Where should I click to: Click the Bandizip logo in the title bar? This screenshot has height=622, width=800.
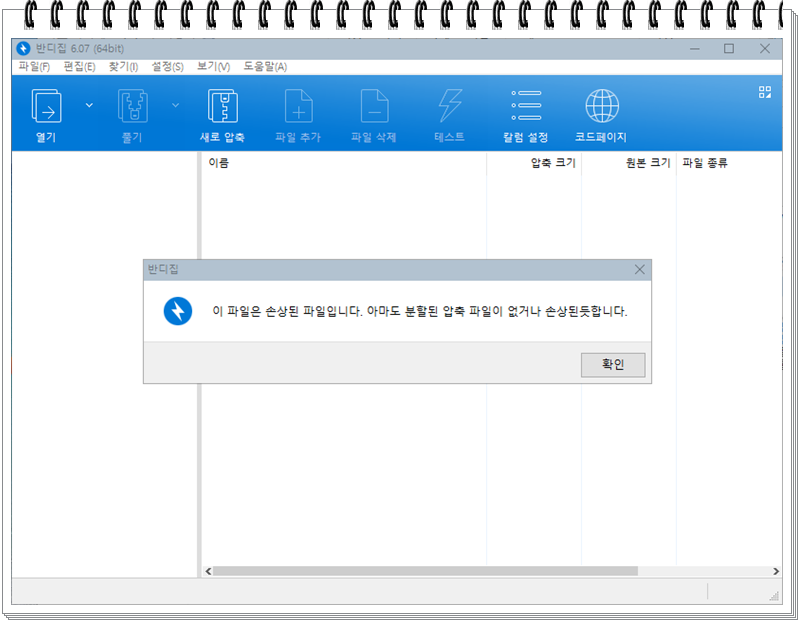tap(23, 48)
